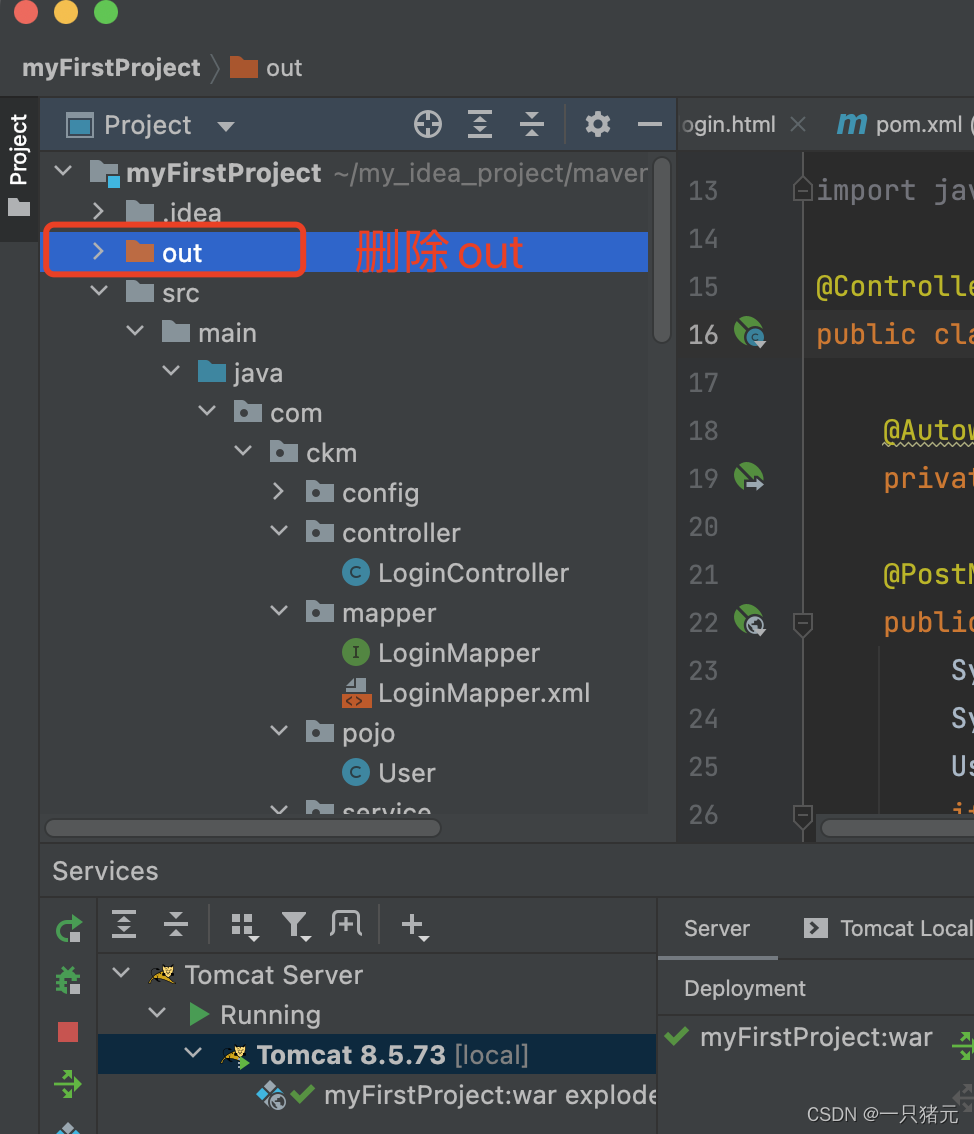Collapse the pojo package arrow
Viewport: 974px width, 1134px height.
pyautogui.click(x=280, y=731)
